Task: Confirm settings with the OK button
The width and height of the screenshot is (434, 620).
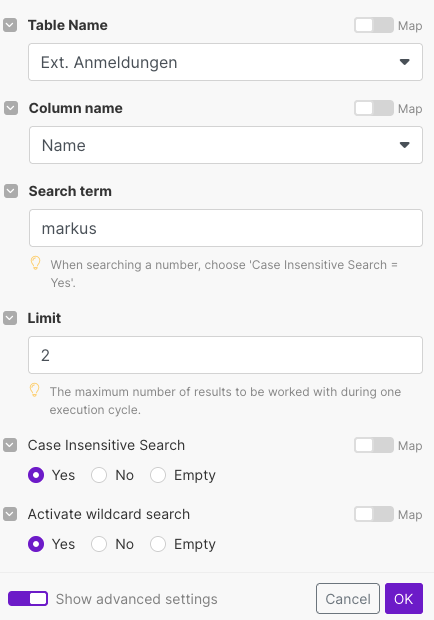Action: (x=404, y=599)
